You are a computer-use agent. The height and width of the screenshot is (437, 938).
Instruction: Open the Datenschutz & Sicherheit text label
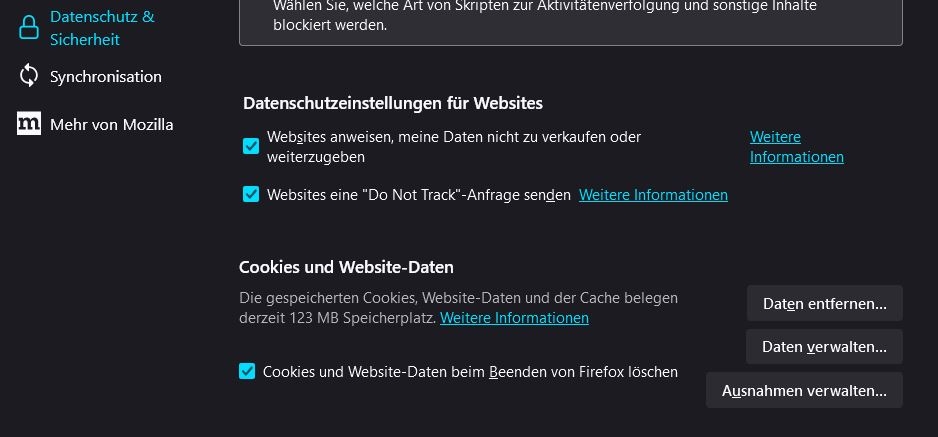coord(102,28)
